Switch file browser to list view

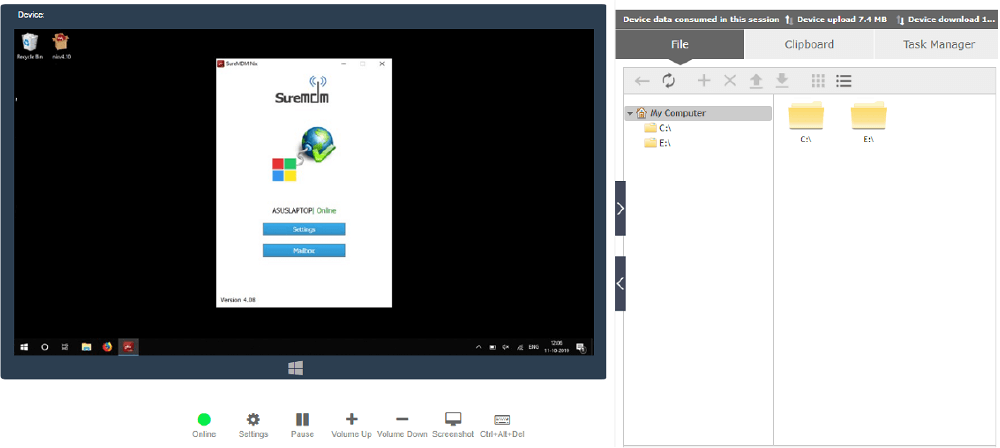coord(844,80)
